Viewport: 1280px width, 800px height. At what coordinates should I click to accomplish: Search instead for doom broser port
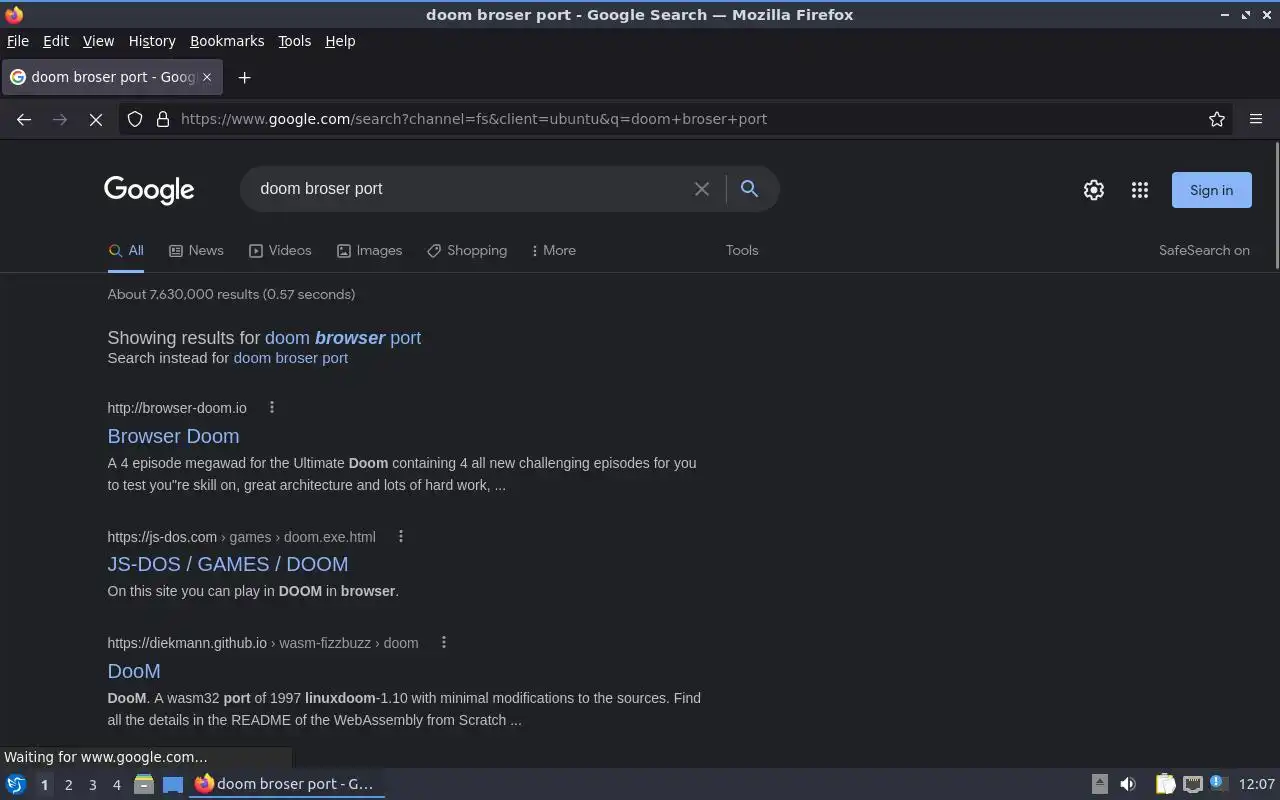point(291,358)
